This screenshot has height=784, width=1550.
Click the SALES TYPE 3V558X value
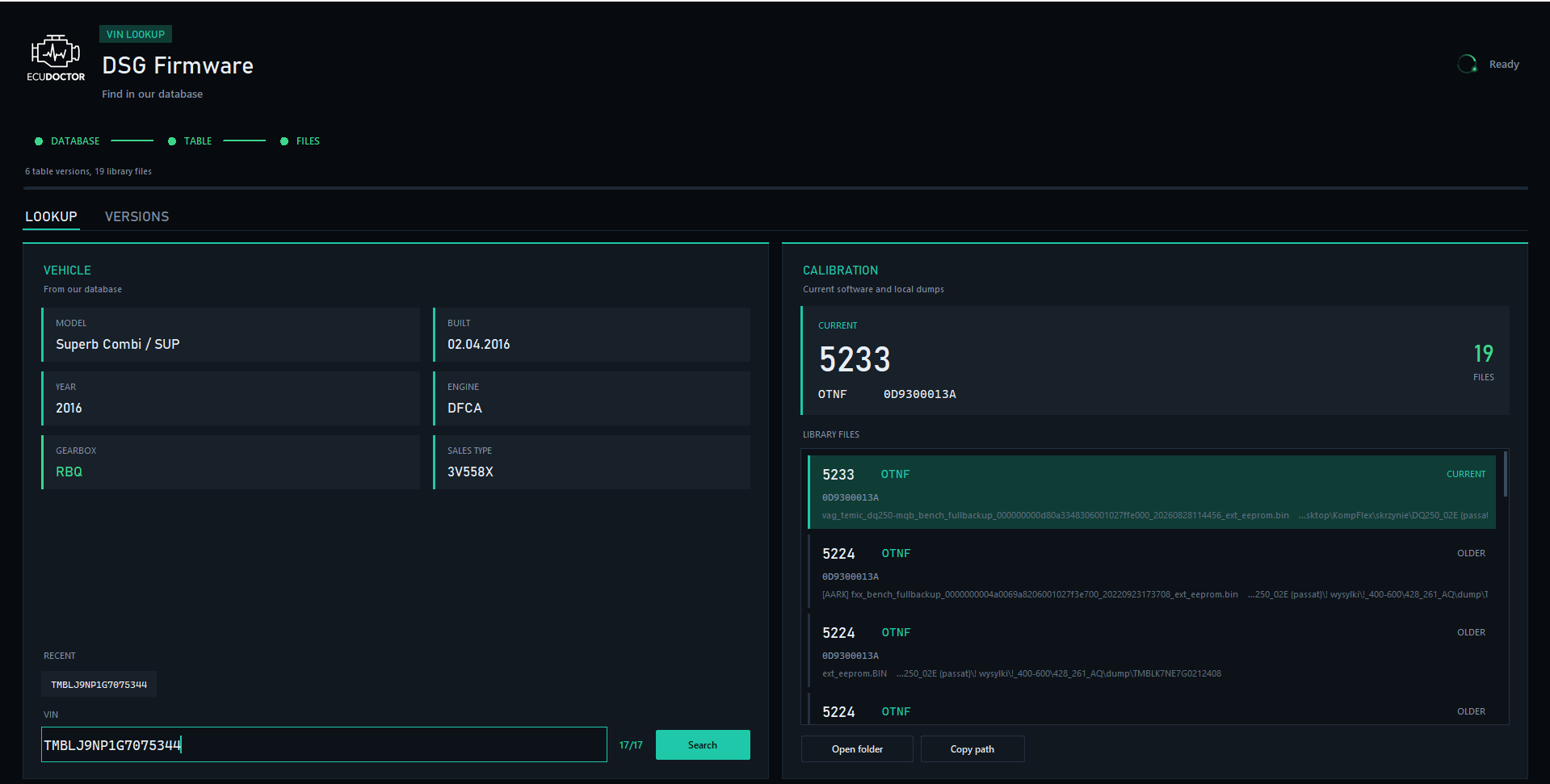click(x=470, y=472)
